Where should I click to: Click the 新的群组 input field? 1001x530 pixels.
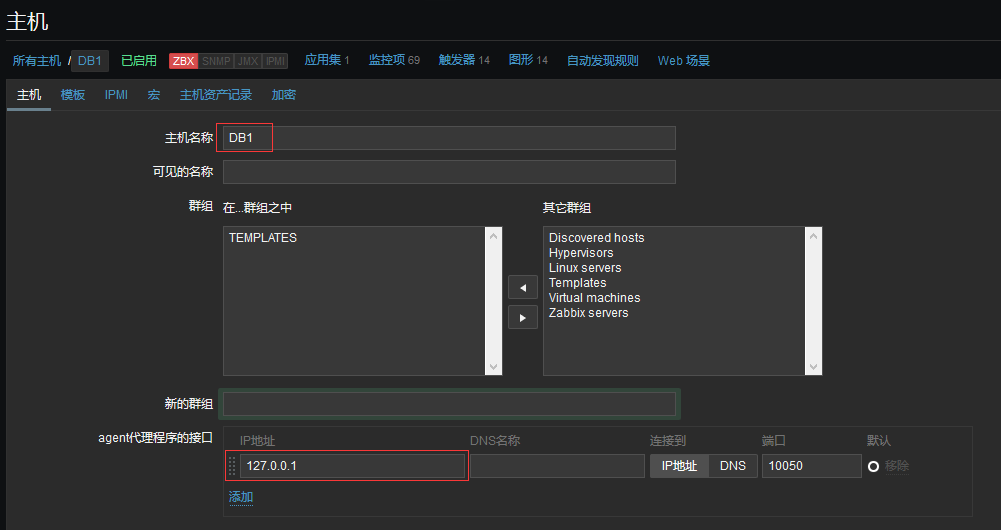click(449, 404)
